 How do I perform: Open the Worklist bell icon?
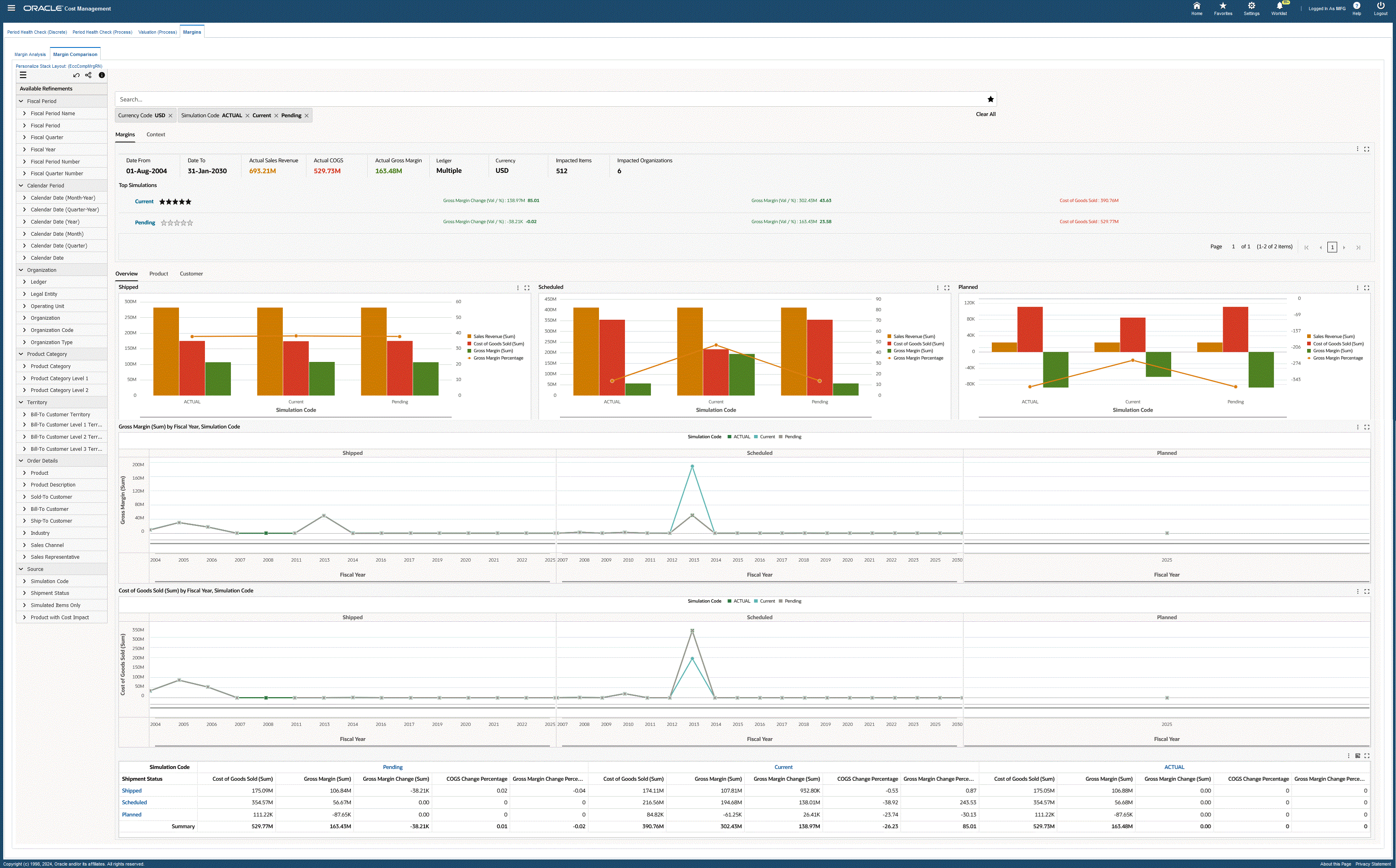coord(1279,6)
